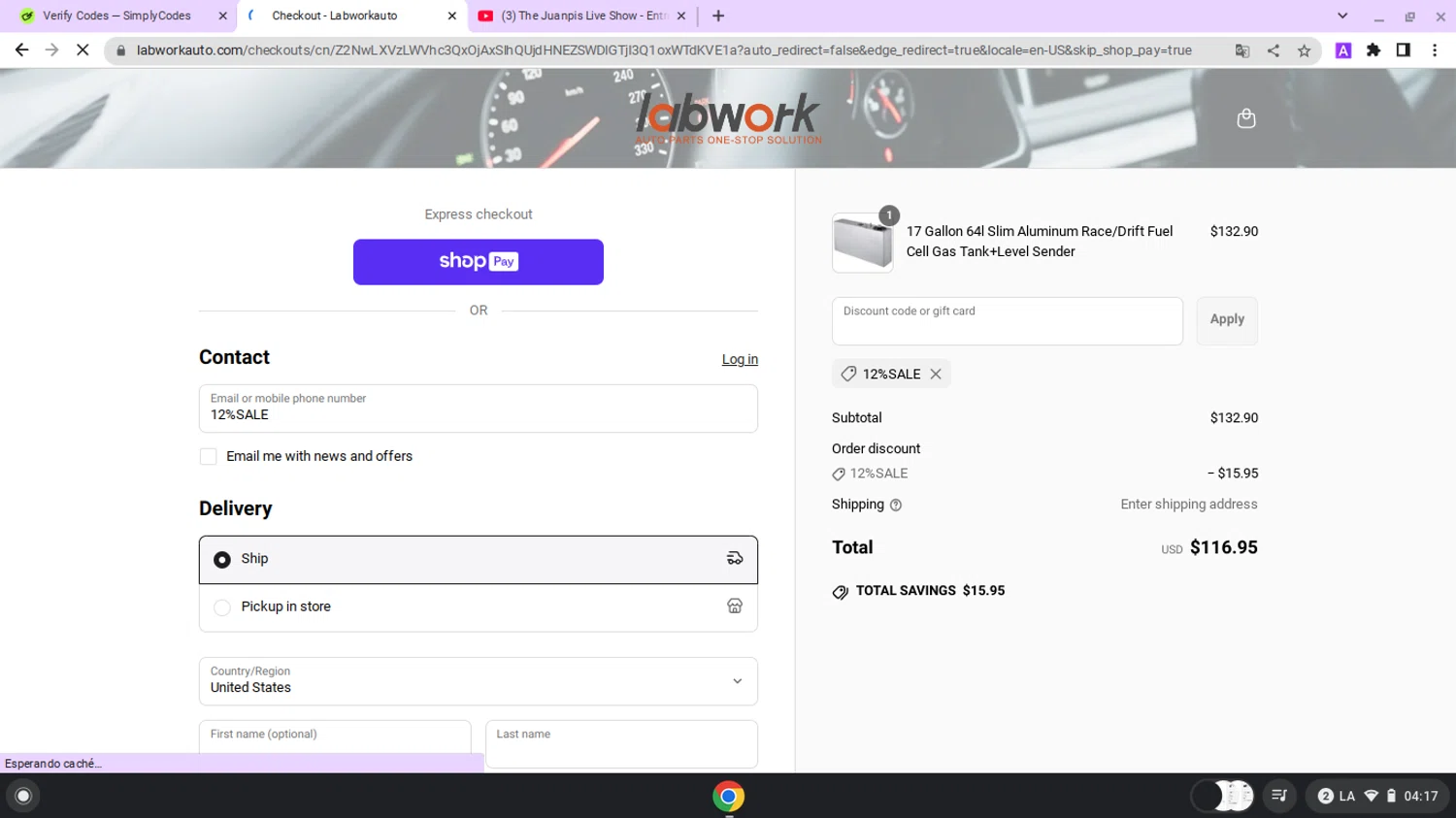
Task: Toggle the browser side panel
Action: tap(1404, 50)
